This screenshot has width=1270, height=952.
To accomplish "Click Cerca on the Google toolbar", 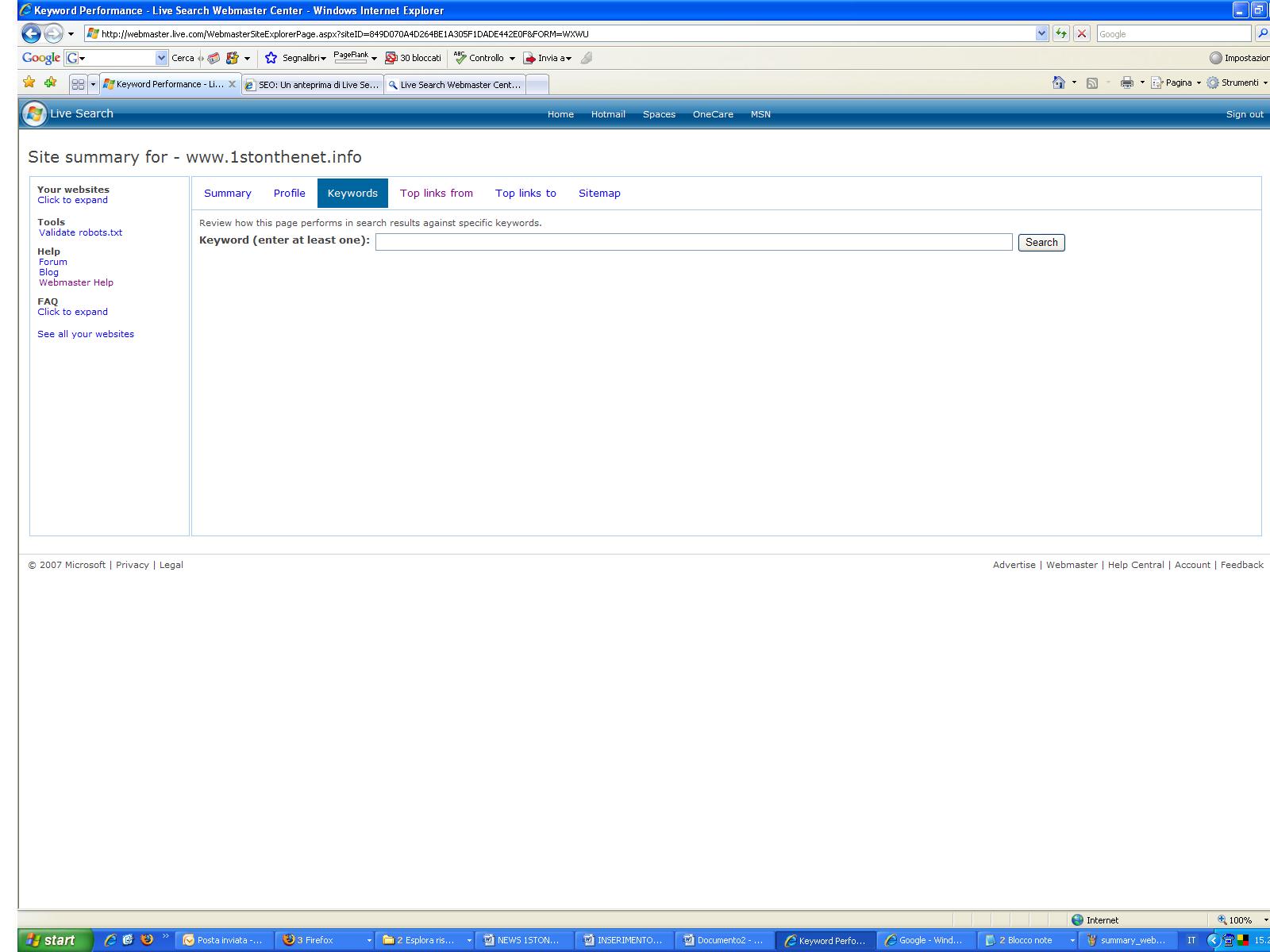I will (183, 58).
